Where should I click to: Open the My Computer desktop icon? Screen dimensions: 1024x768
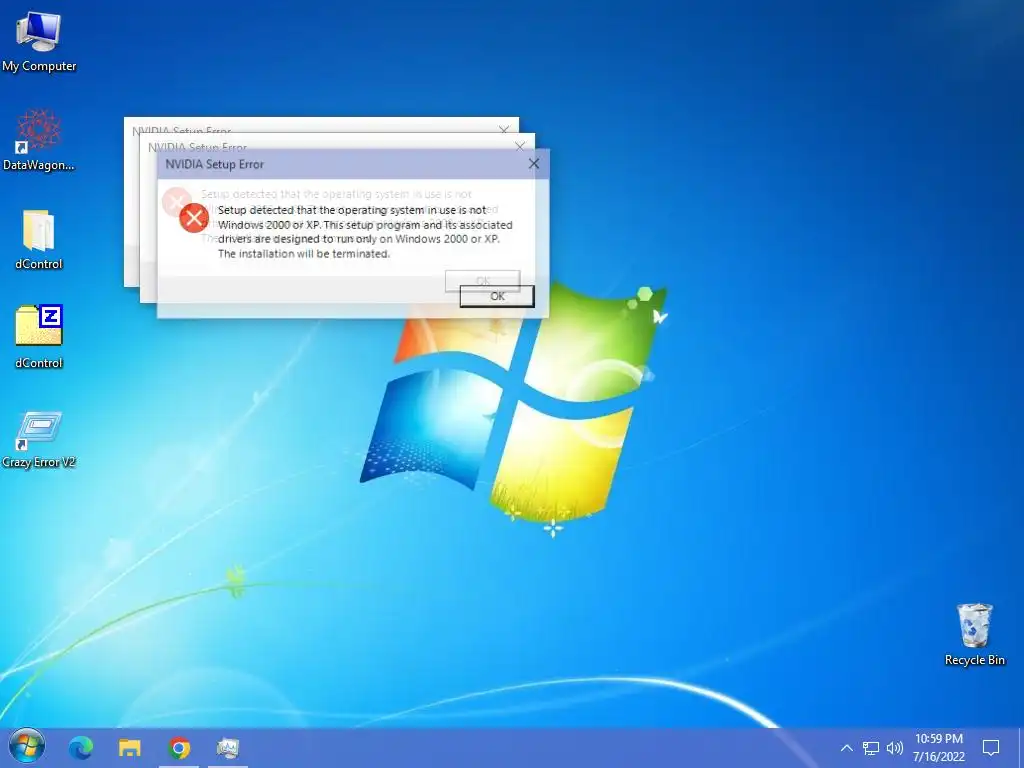tap(39, 42)
